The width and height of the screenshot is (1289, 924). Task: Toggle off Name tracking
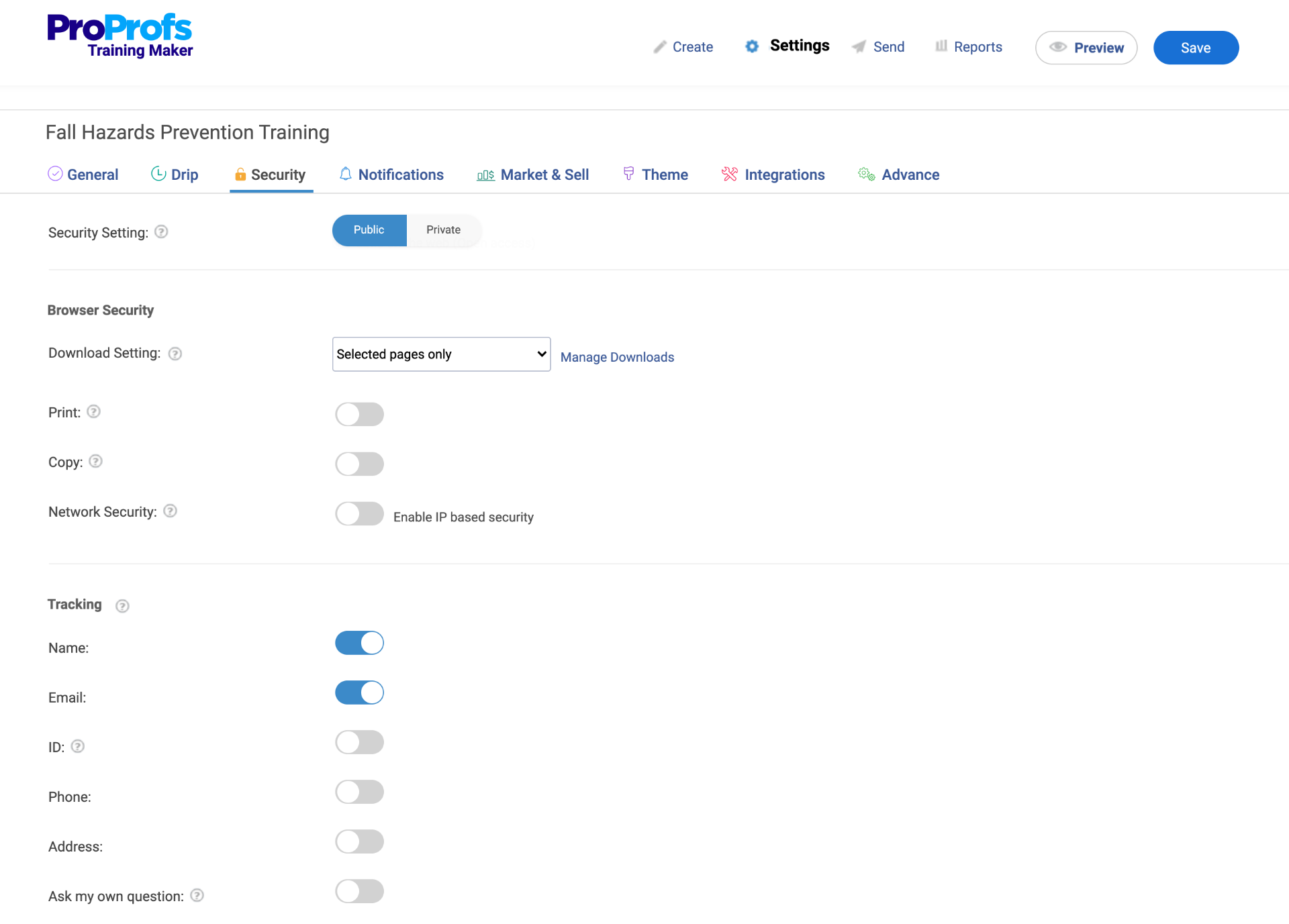(359, 642)
